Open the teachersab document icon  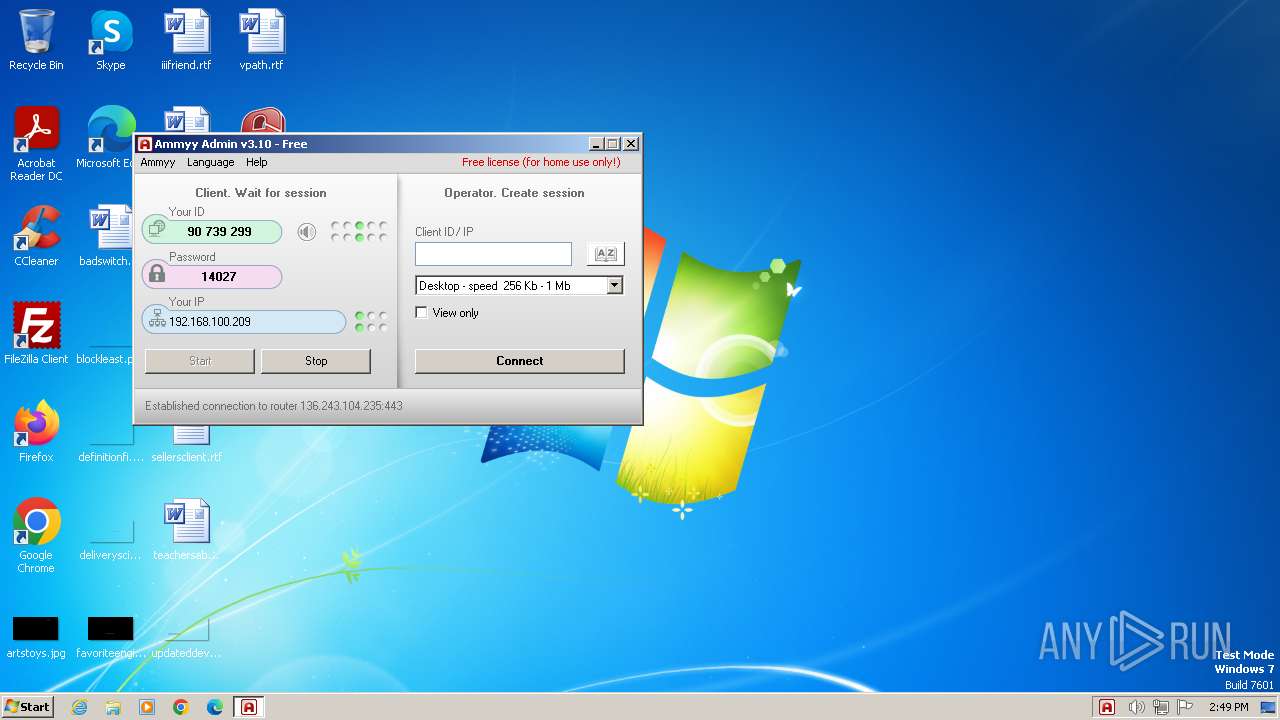pyautogui.click(x=186, y=530)
